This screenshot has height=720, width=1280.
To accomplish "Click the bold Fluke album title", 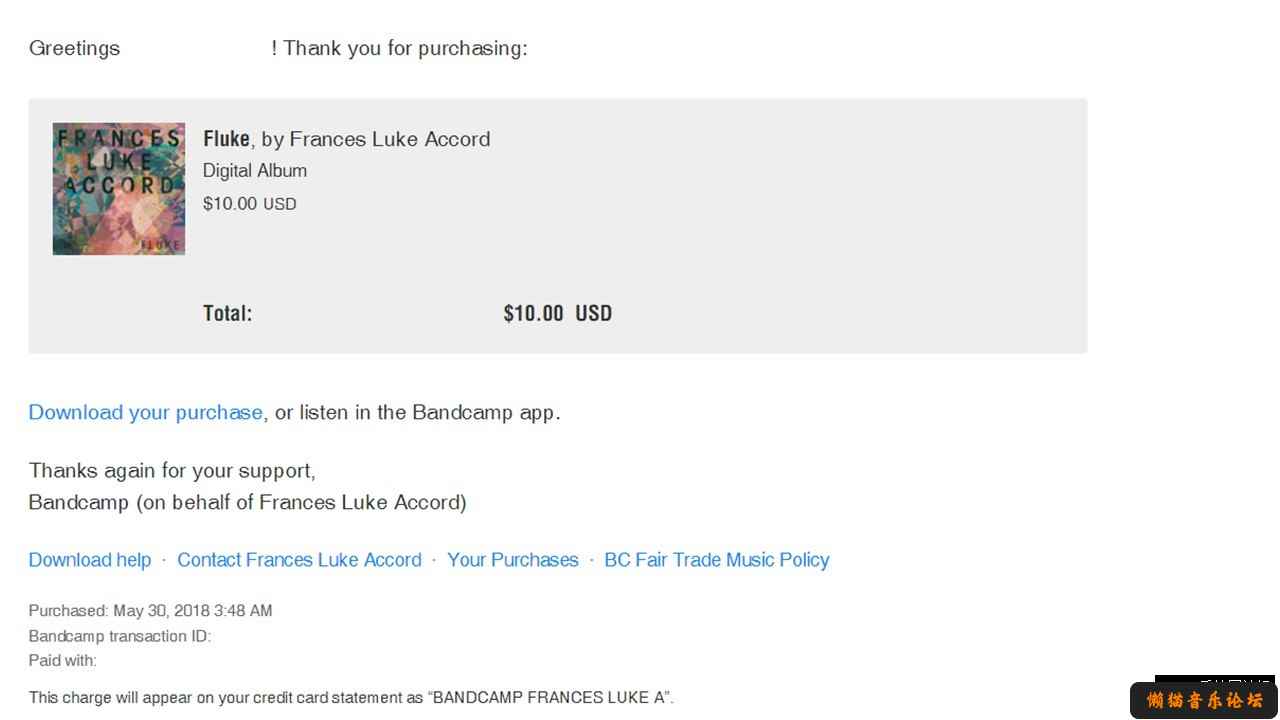I will [226, 139].
